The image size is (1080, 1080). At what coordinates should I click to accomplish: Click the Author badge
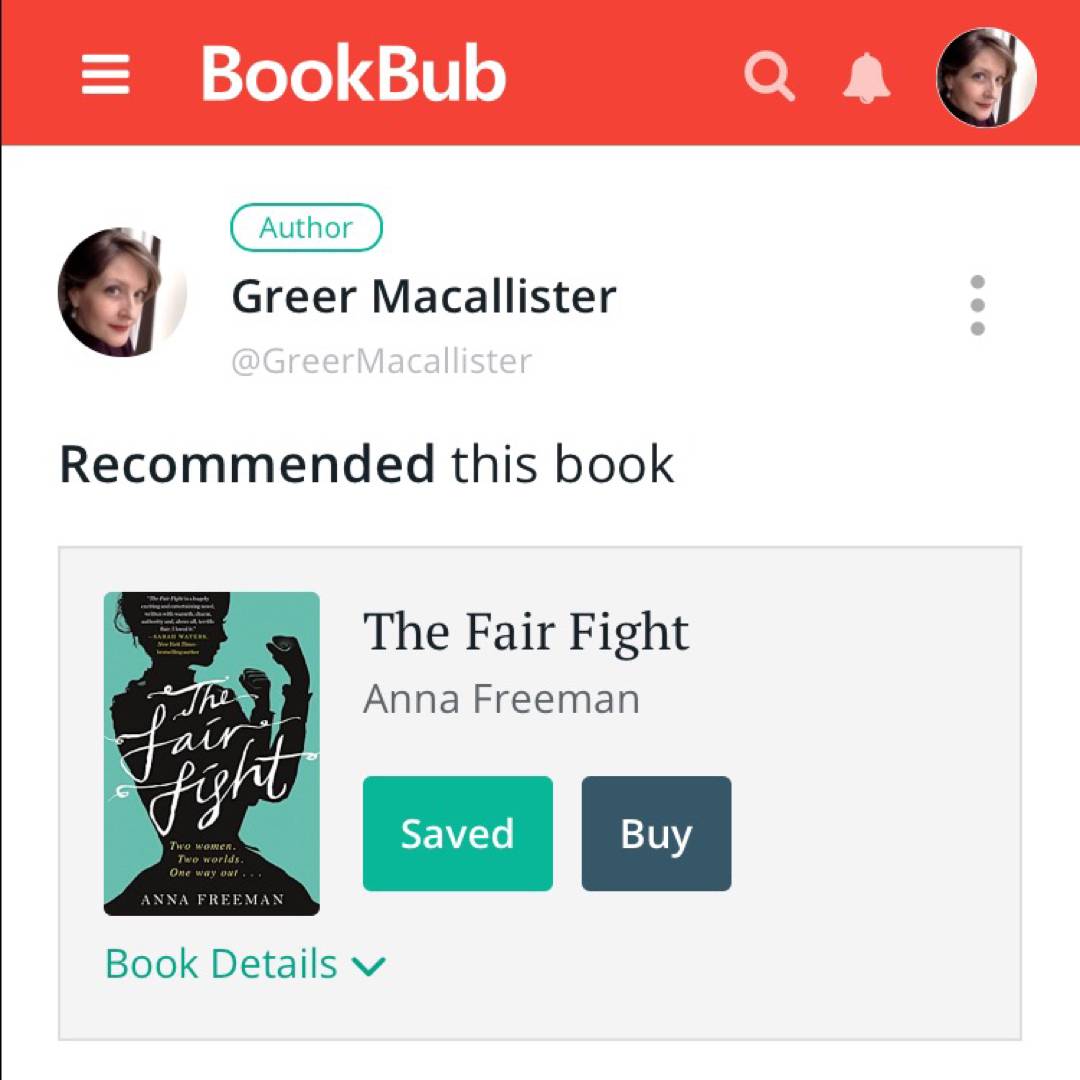[x=306, y=227]
